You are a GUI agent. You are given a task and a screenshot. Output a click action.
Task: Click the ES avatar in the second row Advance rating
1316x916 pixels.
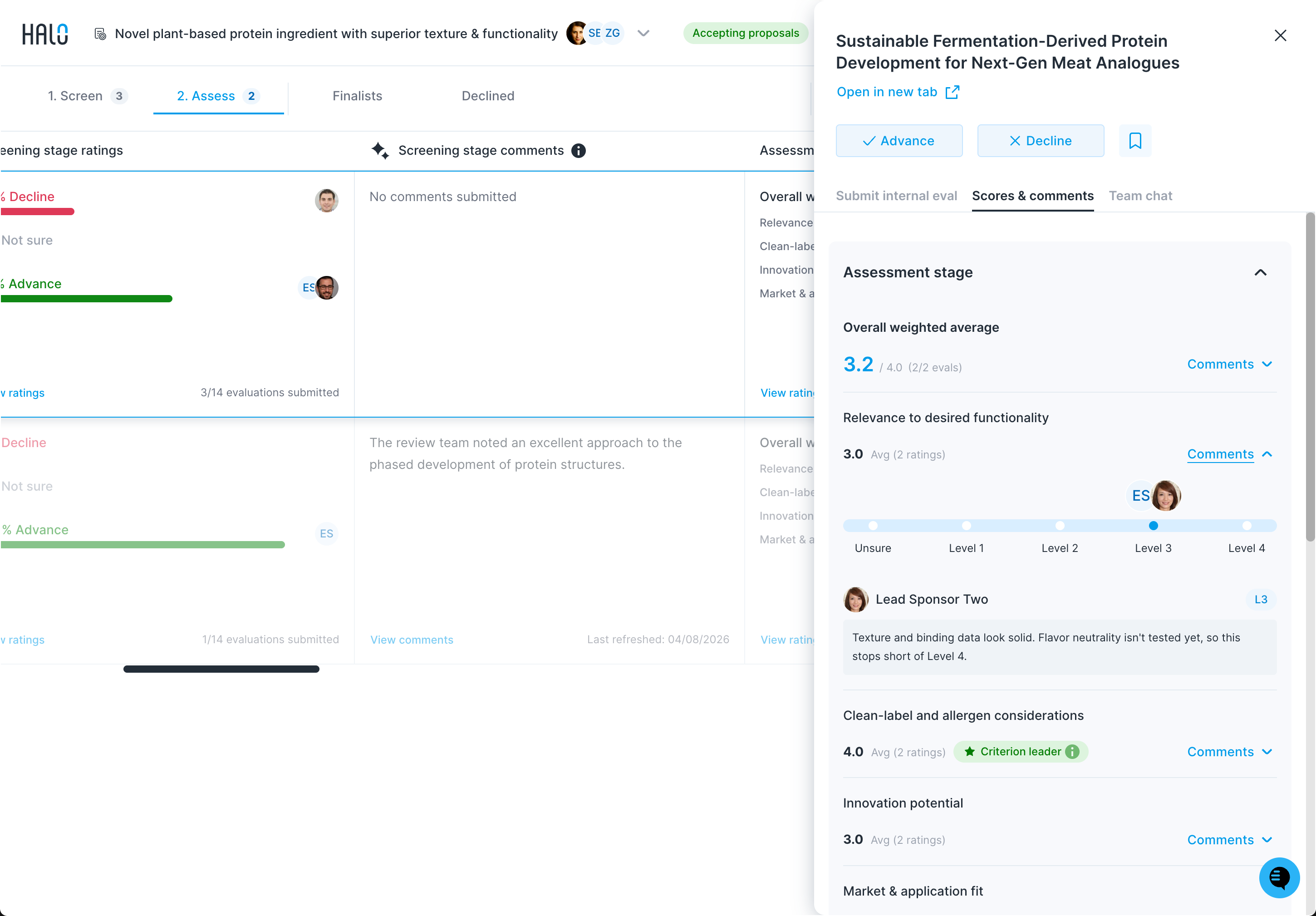(x=326, y=534)
